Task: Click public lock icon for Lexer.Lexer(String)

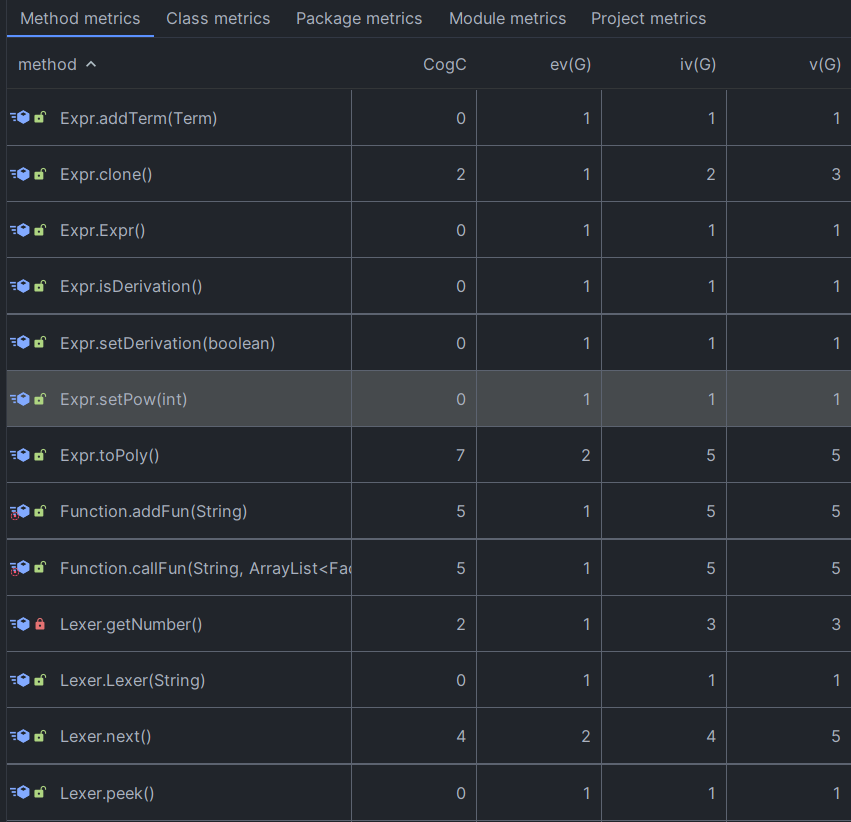Action: click(x=40, y=679)
